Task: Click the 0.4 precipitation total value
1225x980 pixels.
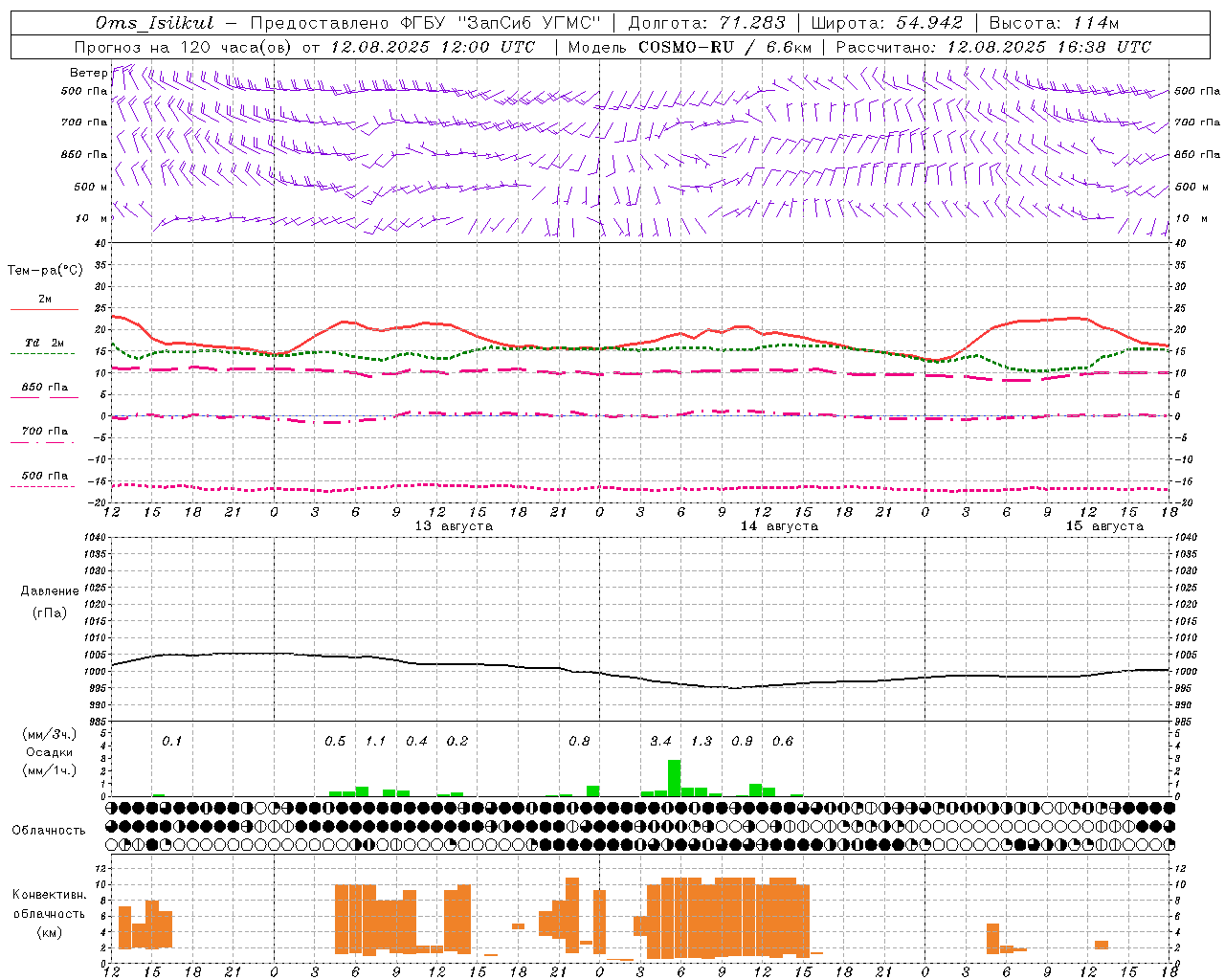Action: [416, 742]
